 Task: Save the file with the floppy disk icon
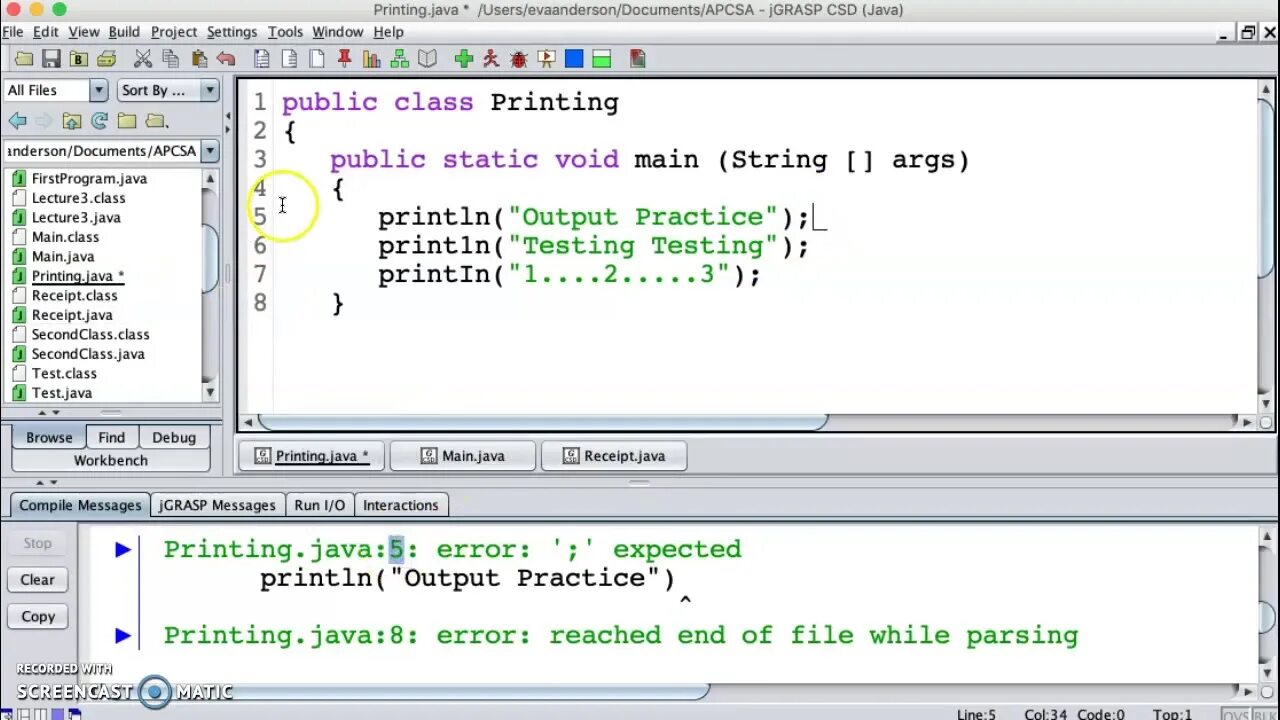[x=51, y=59]
